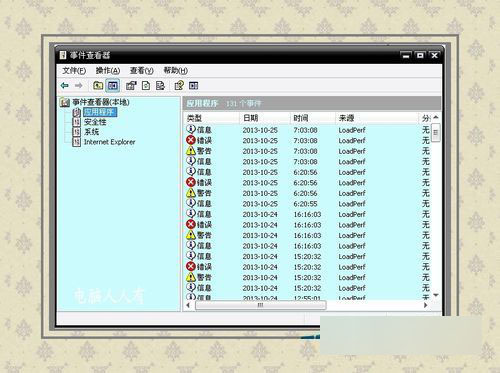Screen dimensions: 500x373
Task: Click the 15:20:32 time in the 错误 row
Action: pyautogui.click(x=307, y=267)
